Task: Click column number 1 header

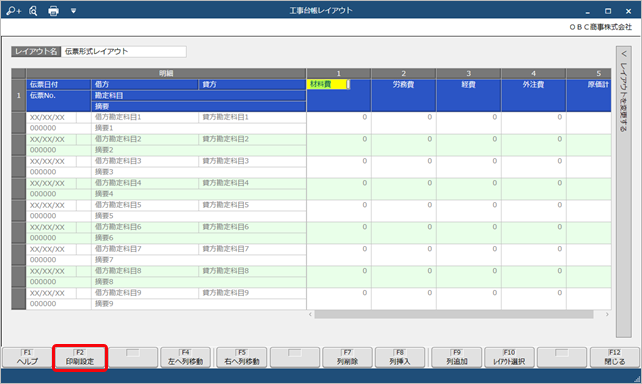Action: (339, 74)
